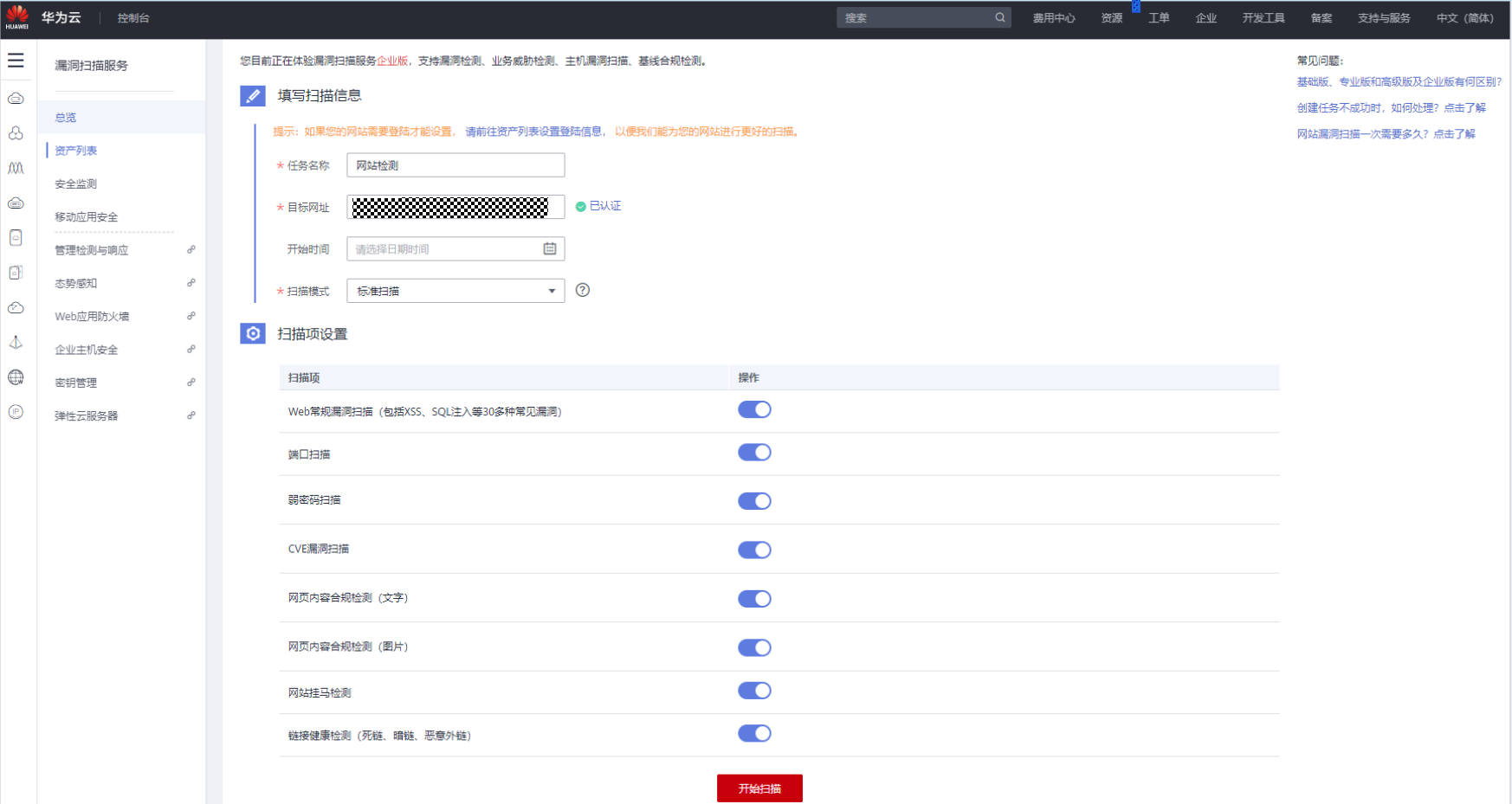Select 总览 in the sidebar

121,117
